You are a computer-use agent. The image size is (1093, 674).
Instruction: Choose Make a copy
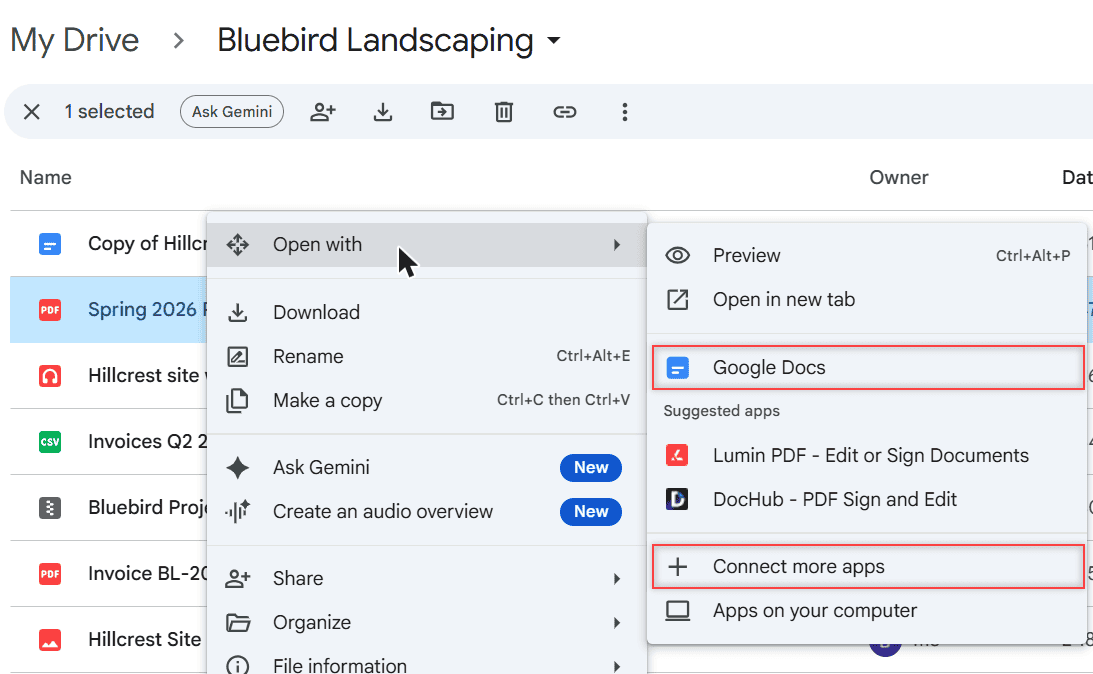[427, 400]
